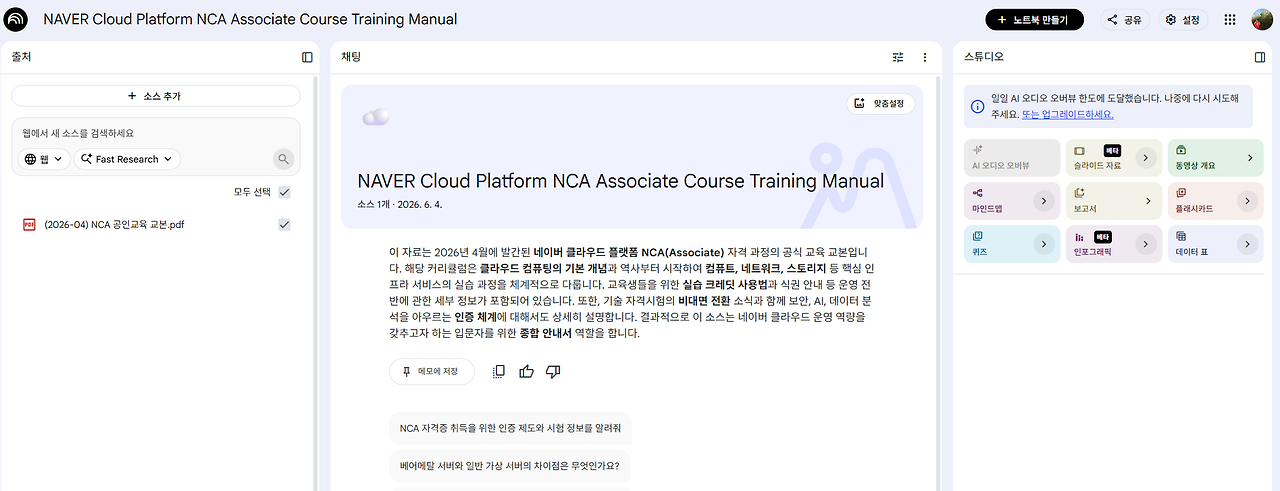1280x491 pixels.
Task: Select suggested question about 베어메탈 서버
Action: coord(510,465)
